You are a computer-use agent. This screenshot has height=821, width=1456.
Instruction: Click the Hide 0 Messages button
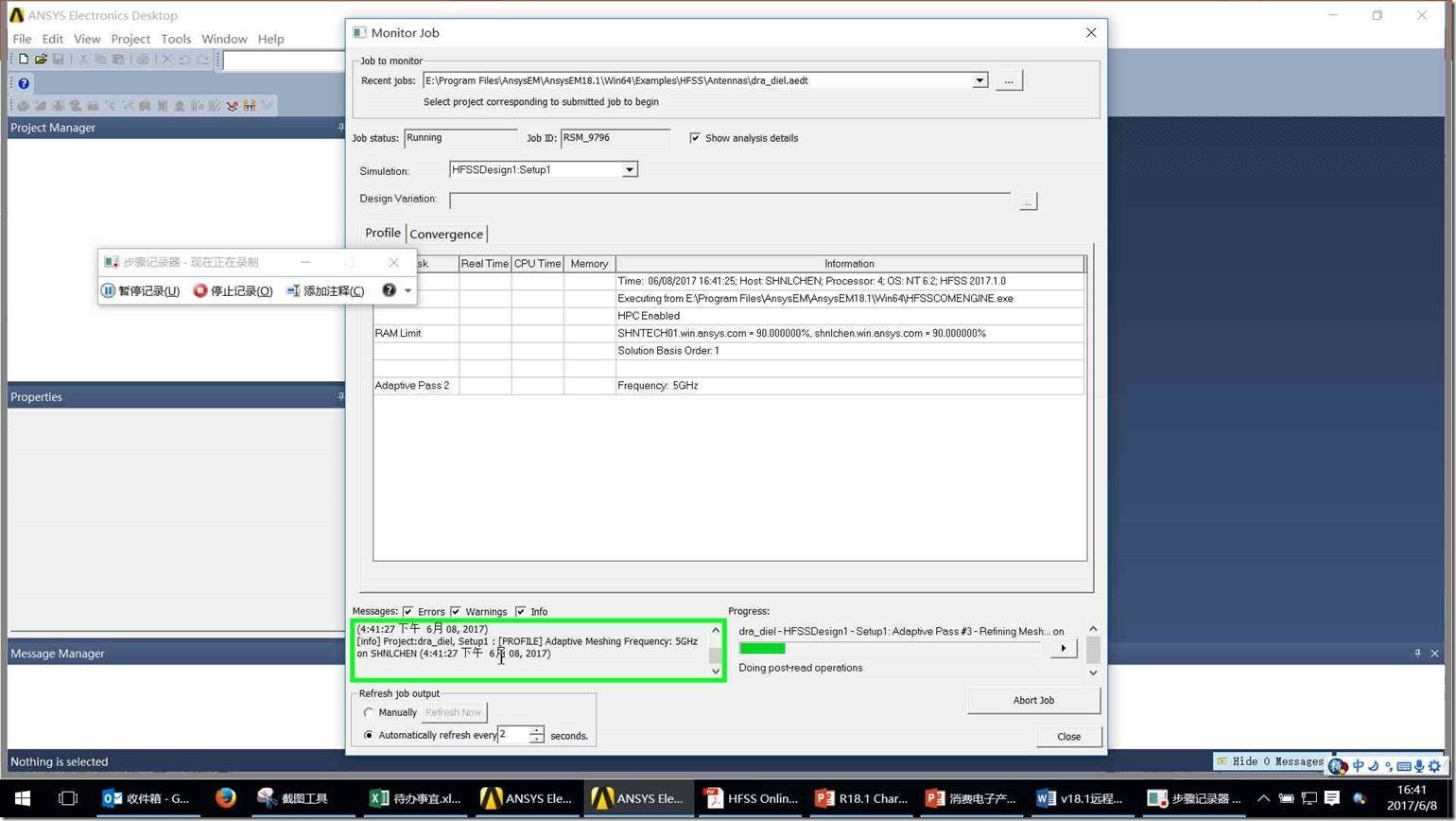pos(1270,761)
